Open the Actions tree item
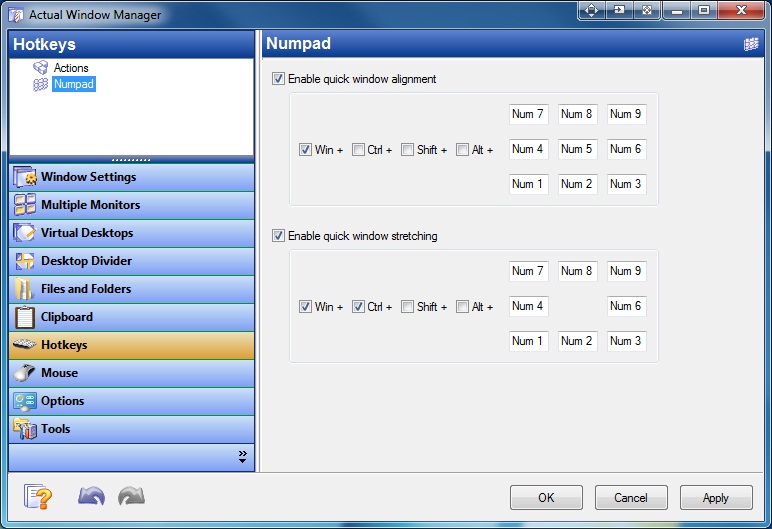Viewport: 772px width, 529px height. pyautogui.click(x=71, y=67)
